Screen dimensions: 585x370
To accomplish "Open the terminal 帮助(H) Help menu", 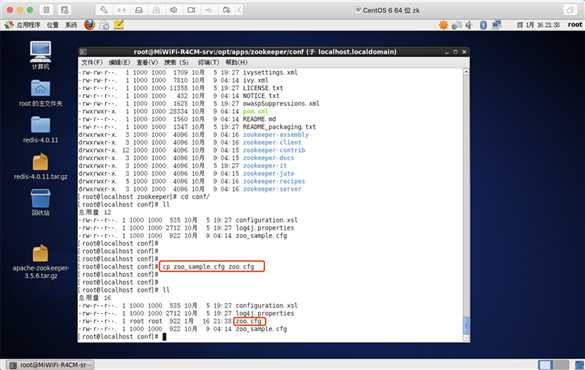I will coord(237,62).
